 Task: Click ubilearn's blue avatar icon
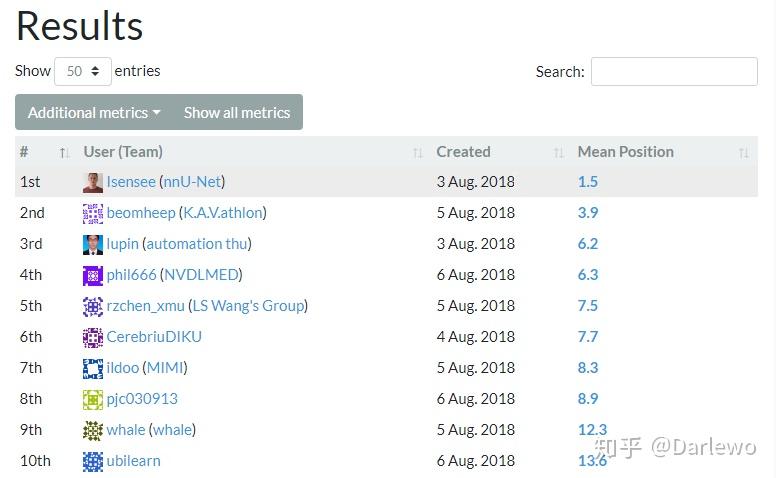pos(93,462)
